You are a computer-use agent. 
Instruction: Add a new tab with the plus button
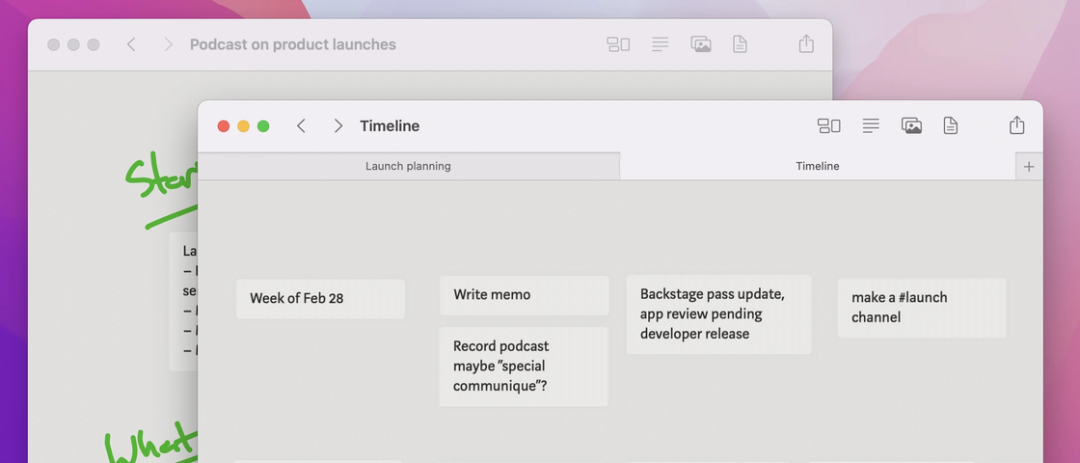[x=1029, y=167]
